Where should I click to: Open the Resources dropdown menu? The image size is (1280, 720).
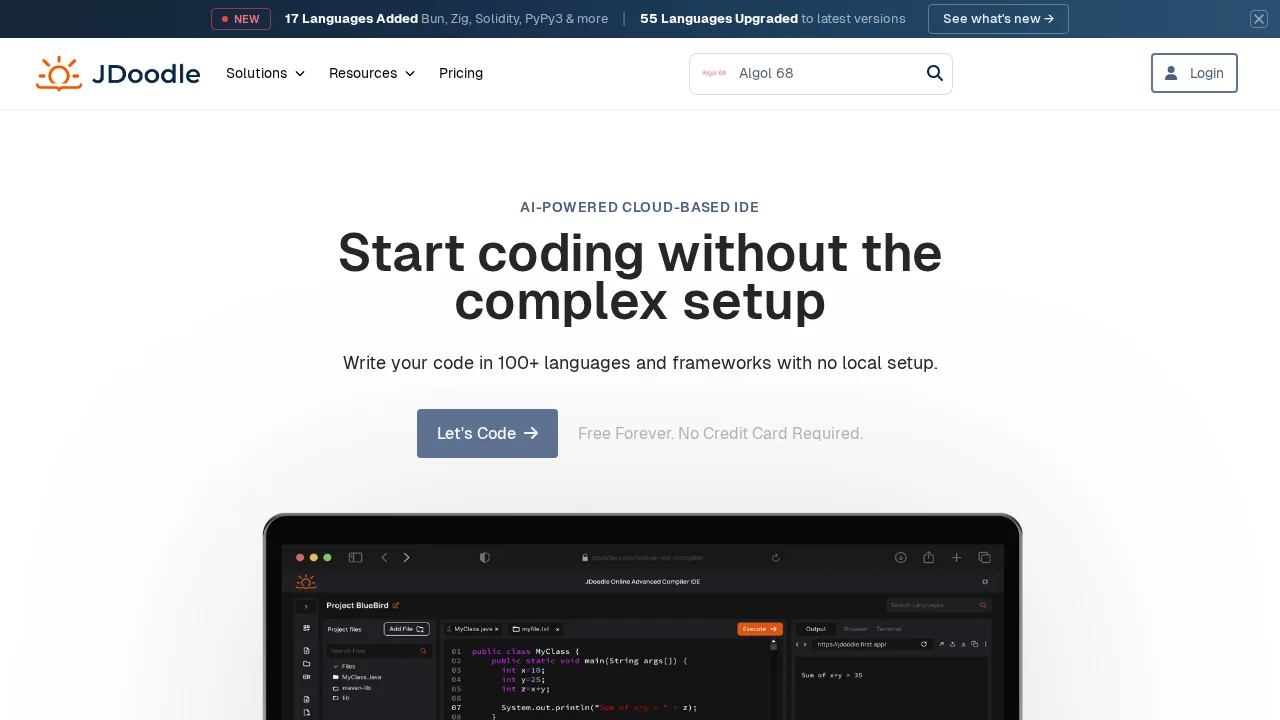[371, 73]
